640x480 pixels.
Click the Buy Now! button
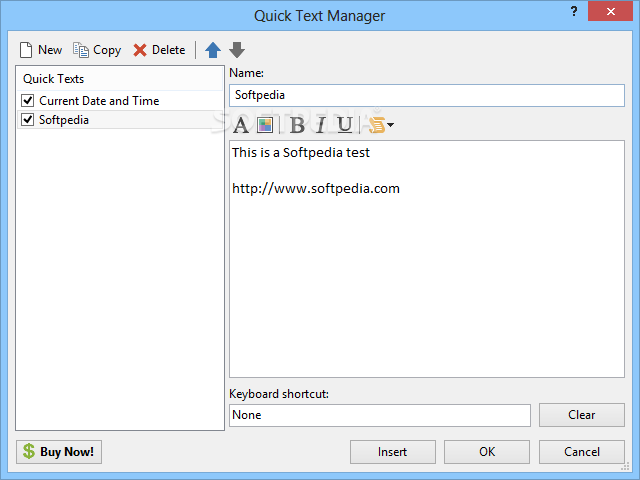click(59, 452)
